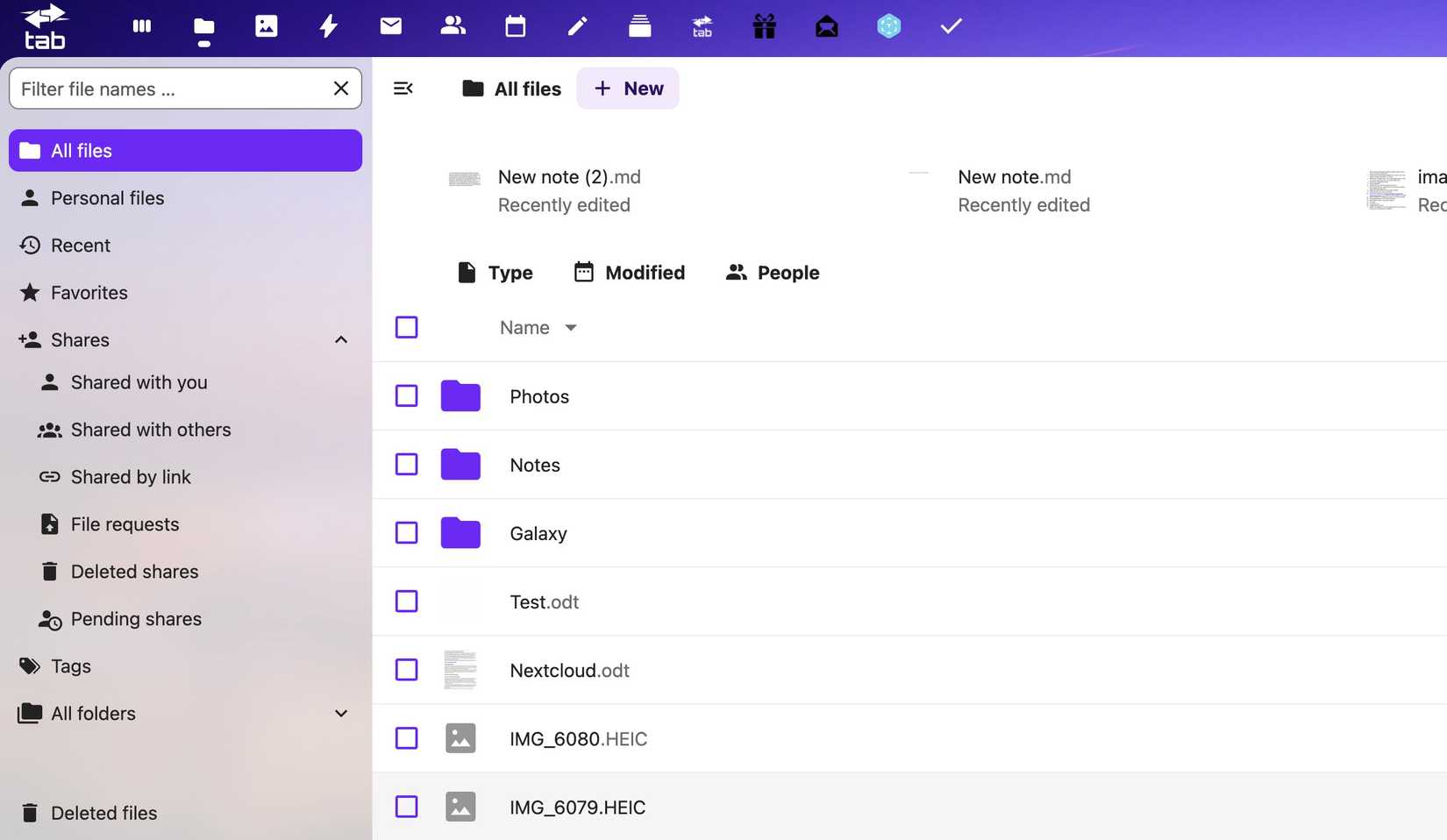The width and height of the screenshot is (1447, 840).
Task: Open the Calendar app
Action: coord(515,26)
